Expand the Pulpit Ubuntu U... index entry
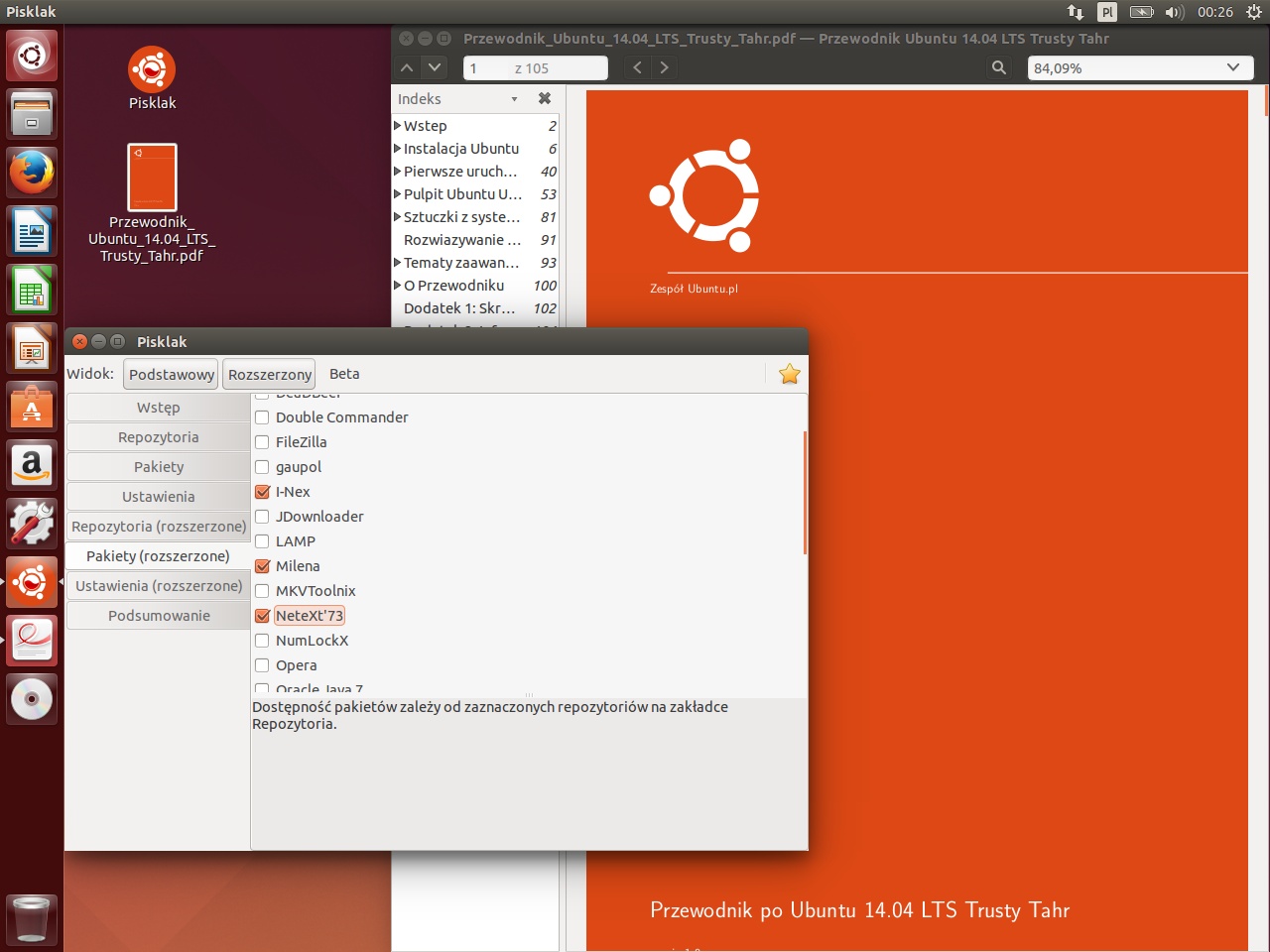1270x952 pixels. click(x=398, y=194)
